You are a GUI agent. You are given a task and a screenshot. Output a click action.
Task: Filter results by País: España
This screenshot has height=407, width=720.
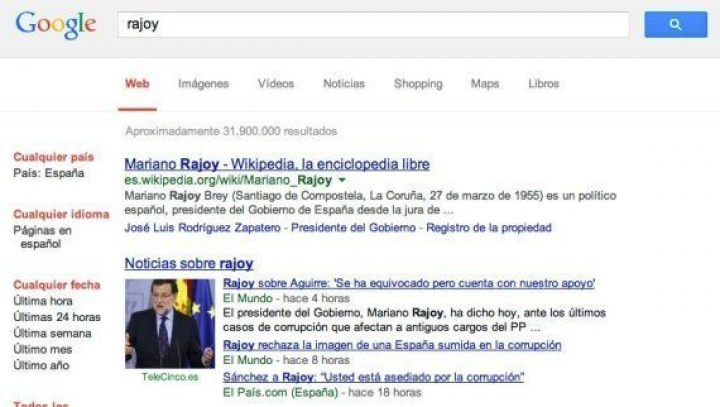pyautogui.click(x=49, y=173)
